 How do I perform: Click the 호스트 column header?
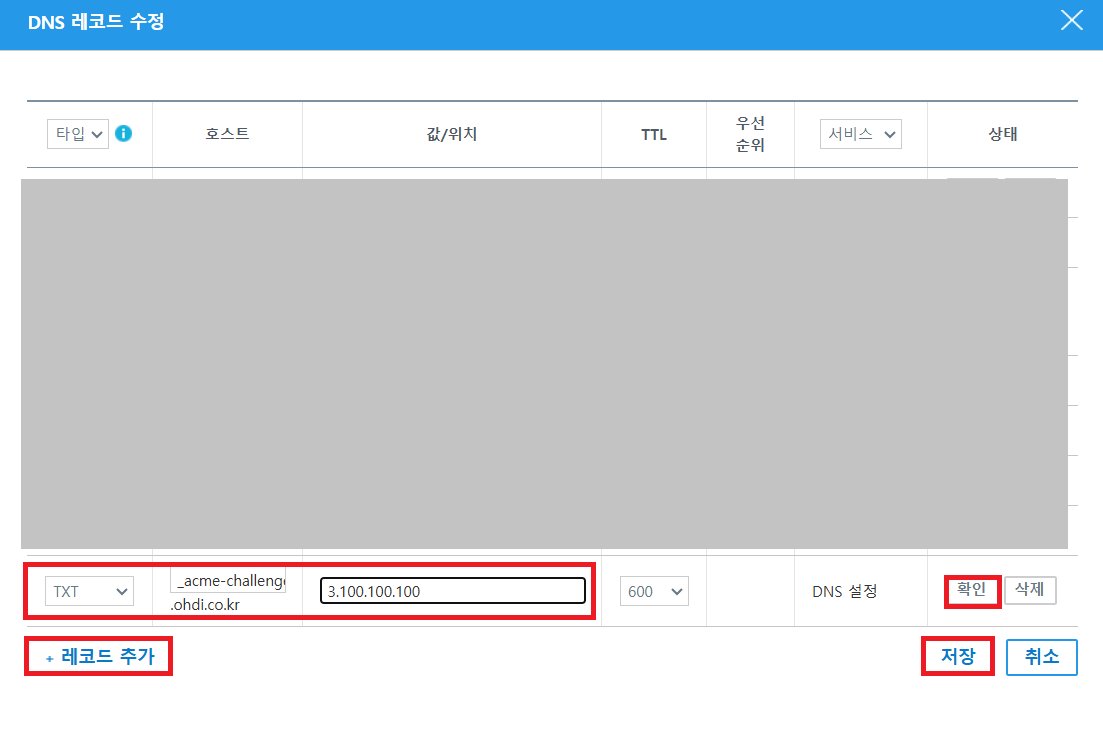click(227, 134)
